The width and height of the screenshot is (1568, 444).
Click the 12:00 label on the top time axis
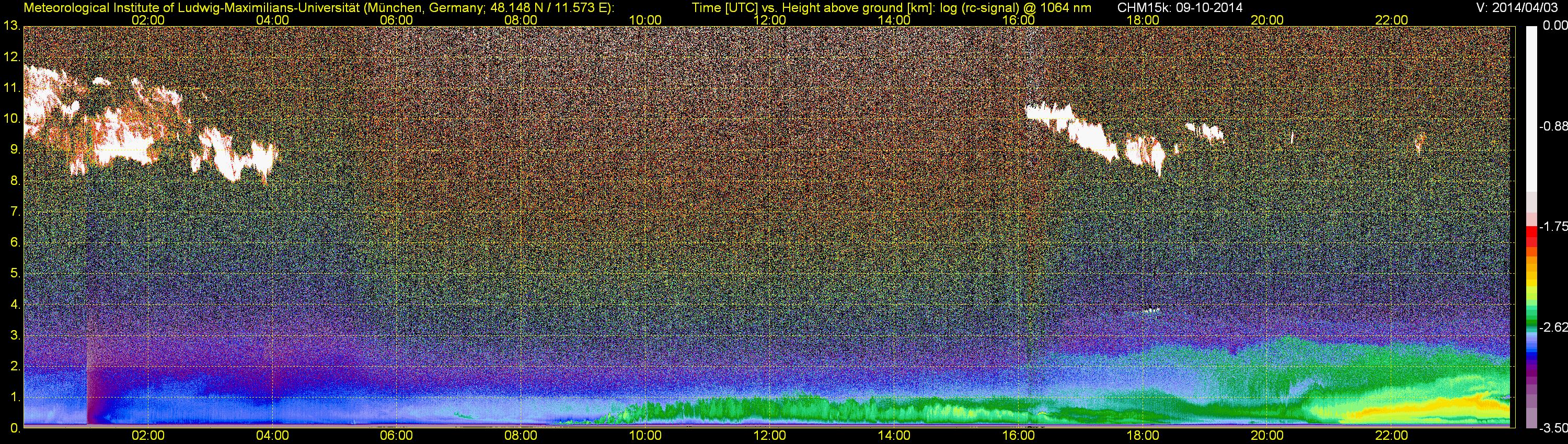pyautogui.click(x=769, y=20)
